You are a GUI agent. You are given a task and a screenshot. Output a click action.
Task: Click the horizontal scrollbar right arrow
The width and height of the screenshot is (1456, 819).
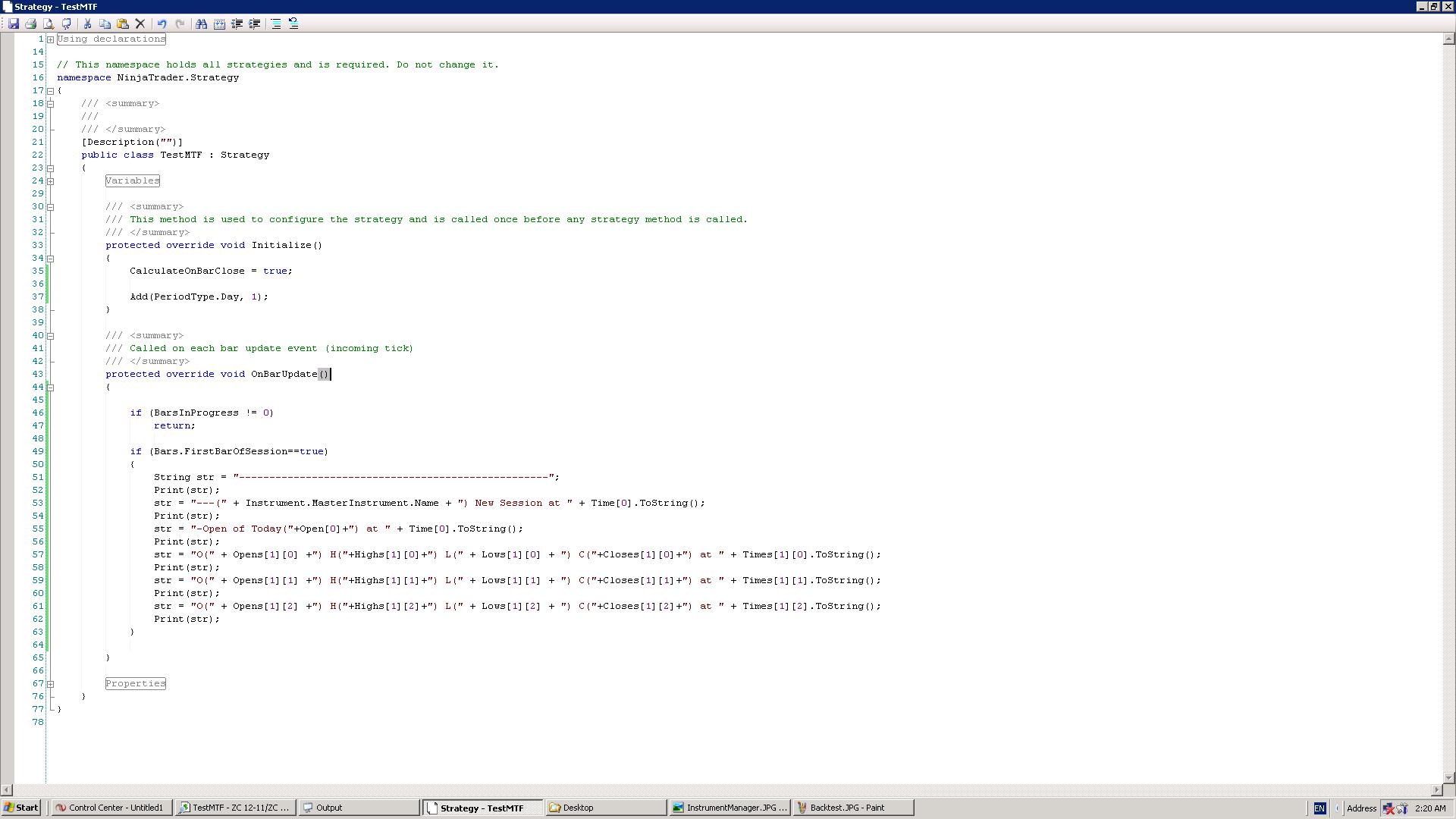tap(1436, 789)
